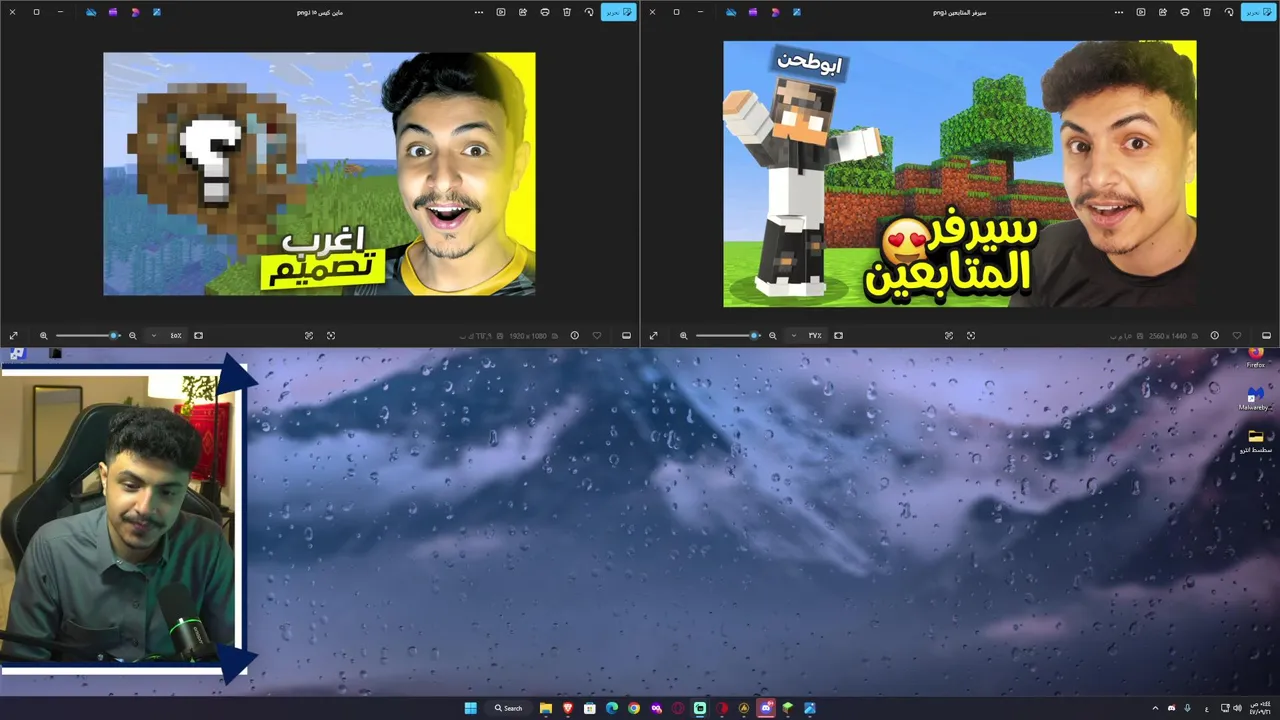Screen dimensions: 1280x720
Task: Open Designer app icon in left Photos window
Action: click(135, 12)
